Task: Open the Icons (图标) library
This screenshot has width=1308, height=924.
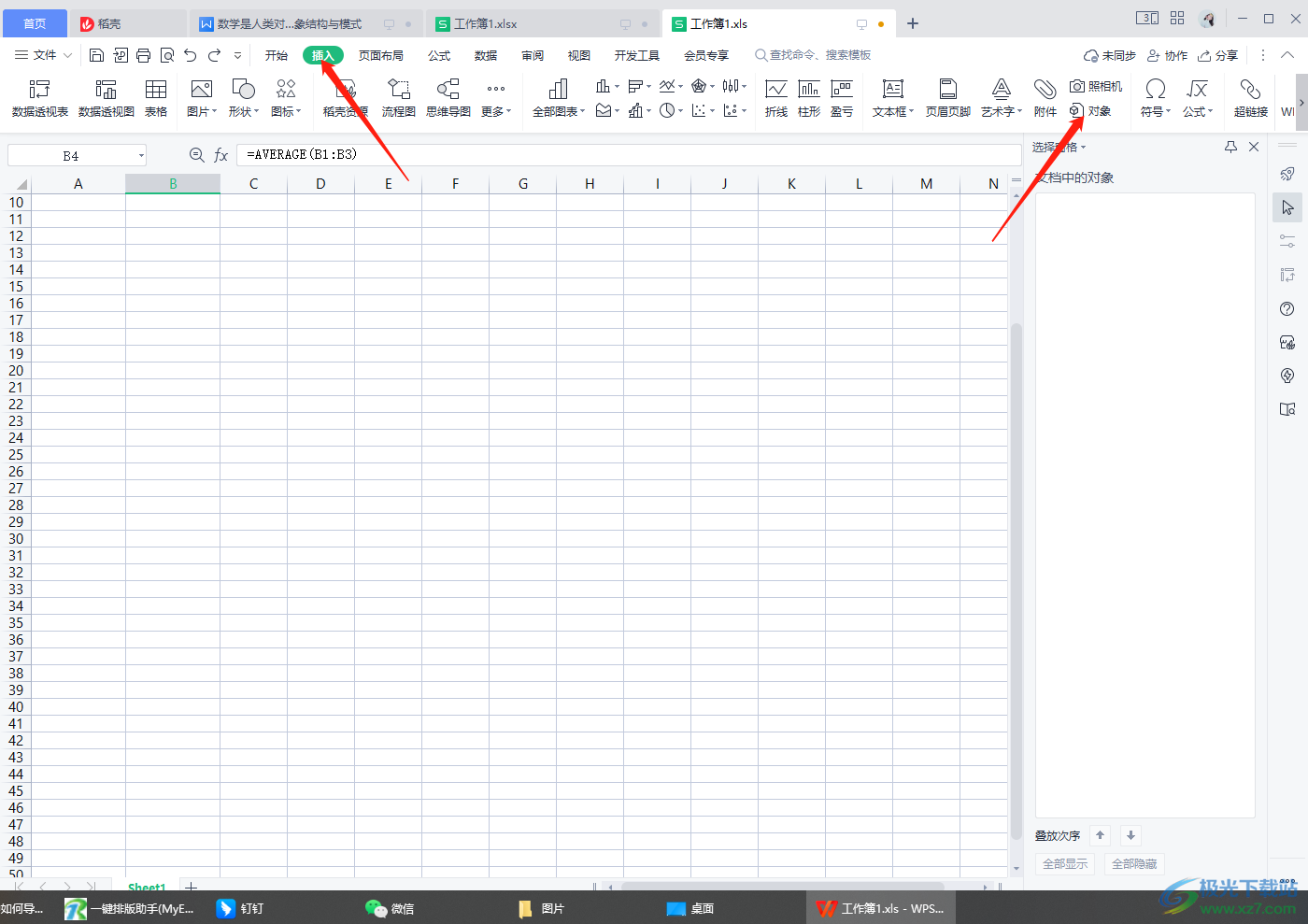Action: 286,98
